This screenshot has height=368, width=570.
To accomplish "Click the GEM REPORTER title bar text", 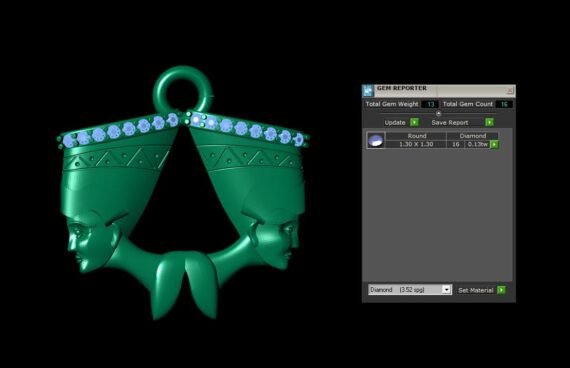I will tap(402, 88).
